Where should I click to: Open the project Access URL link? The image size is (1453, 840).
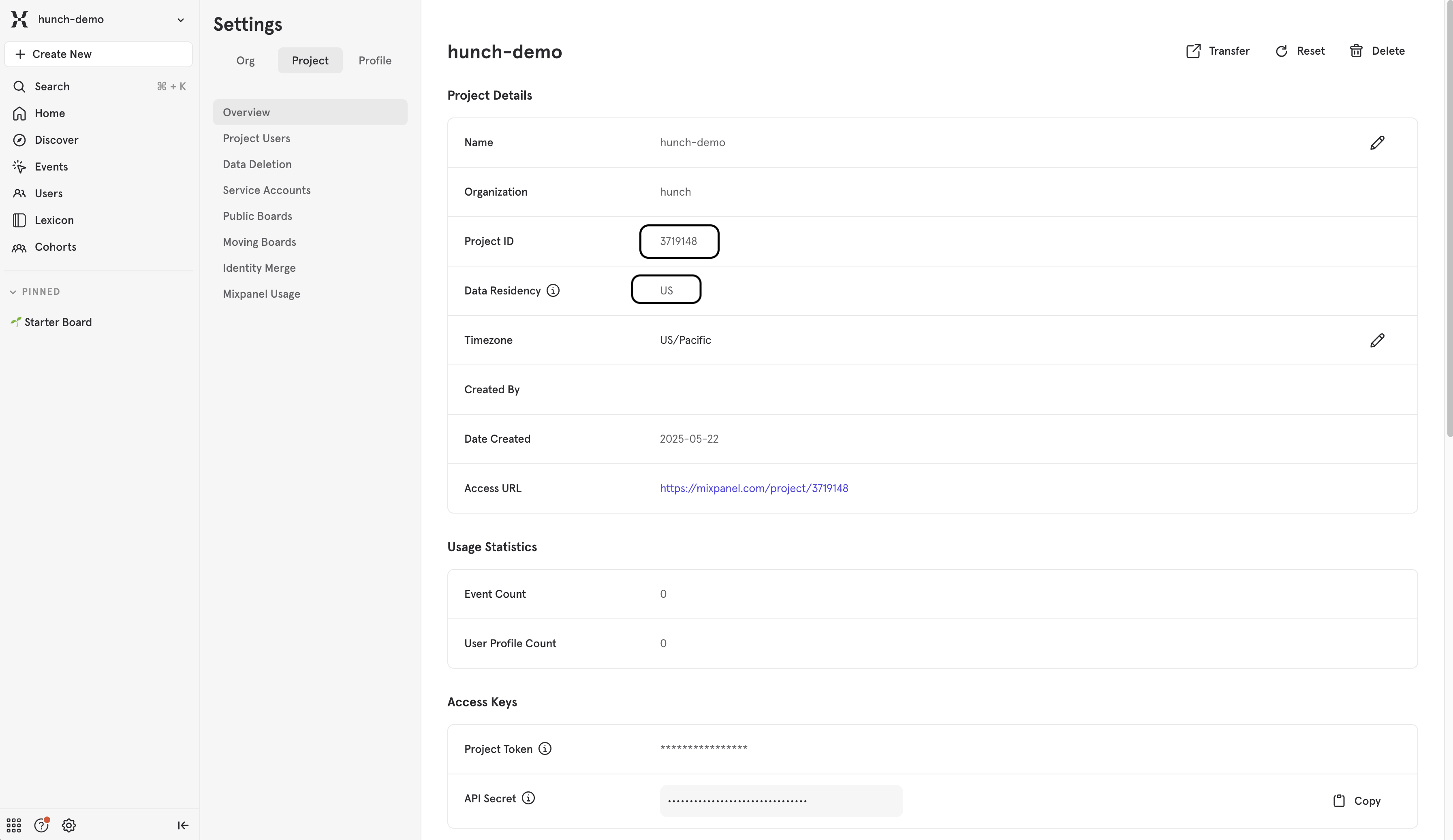tap(754, 488)
